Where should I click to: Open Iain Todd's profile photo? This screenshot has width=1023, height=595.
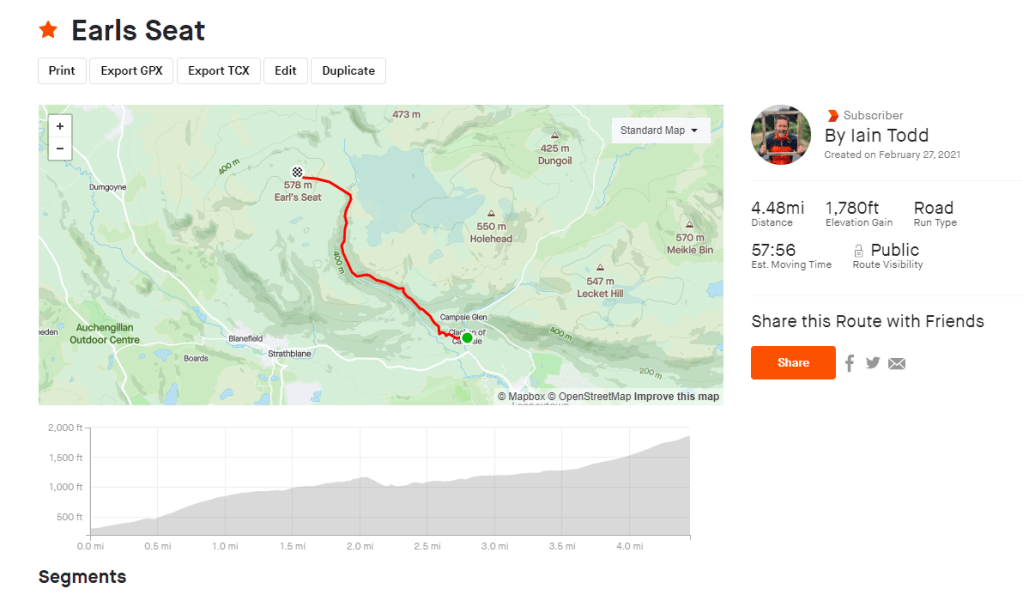[x=781, y=135]
